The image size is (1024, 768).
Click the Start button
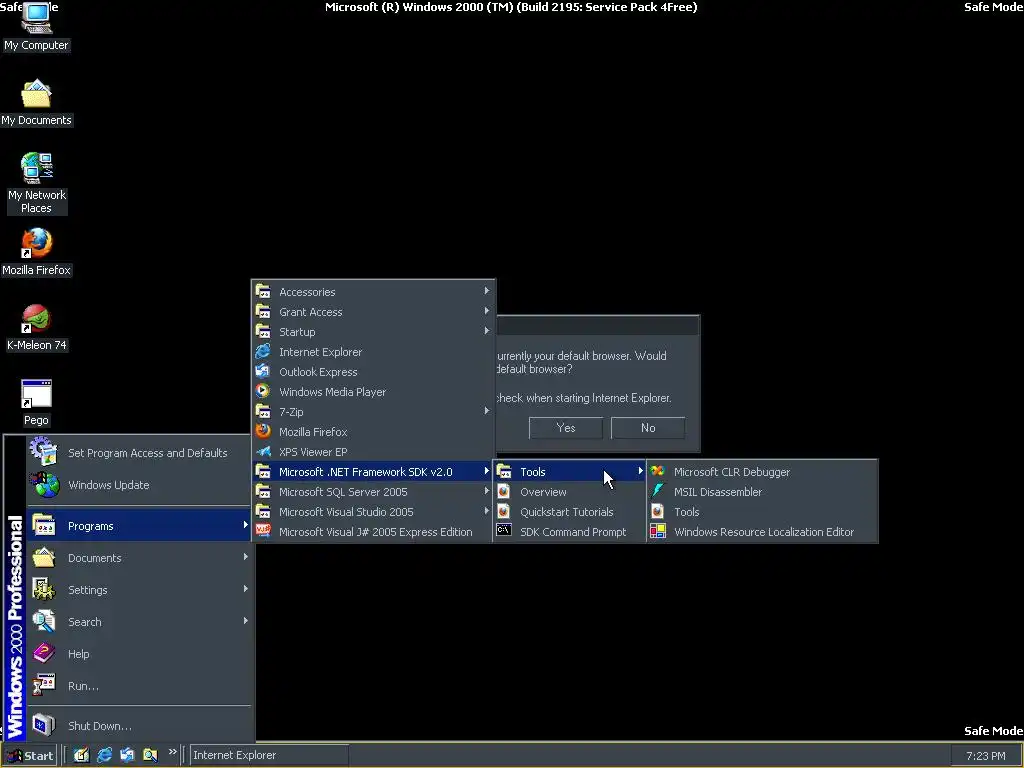30,756
